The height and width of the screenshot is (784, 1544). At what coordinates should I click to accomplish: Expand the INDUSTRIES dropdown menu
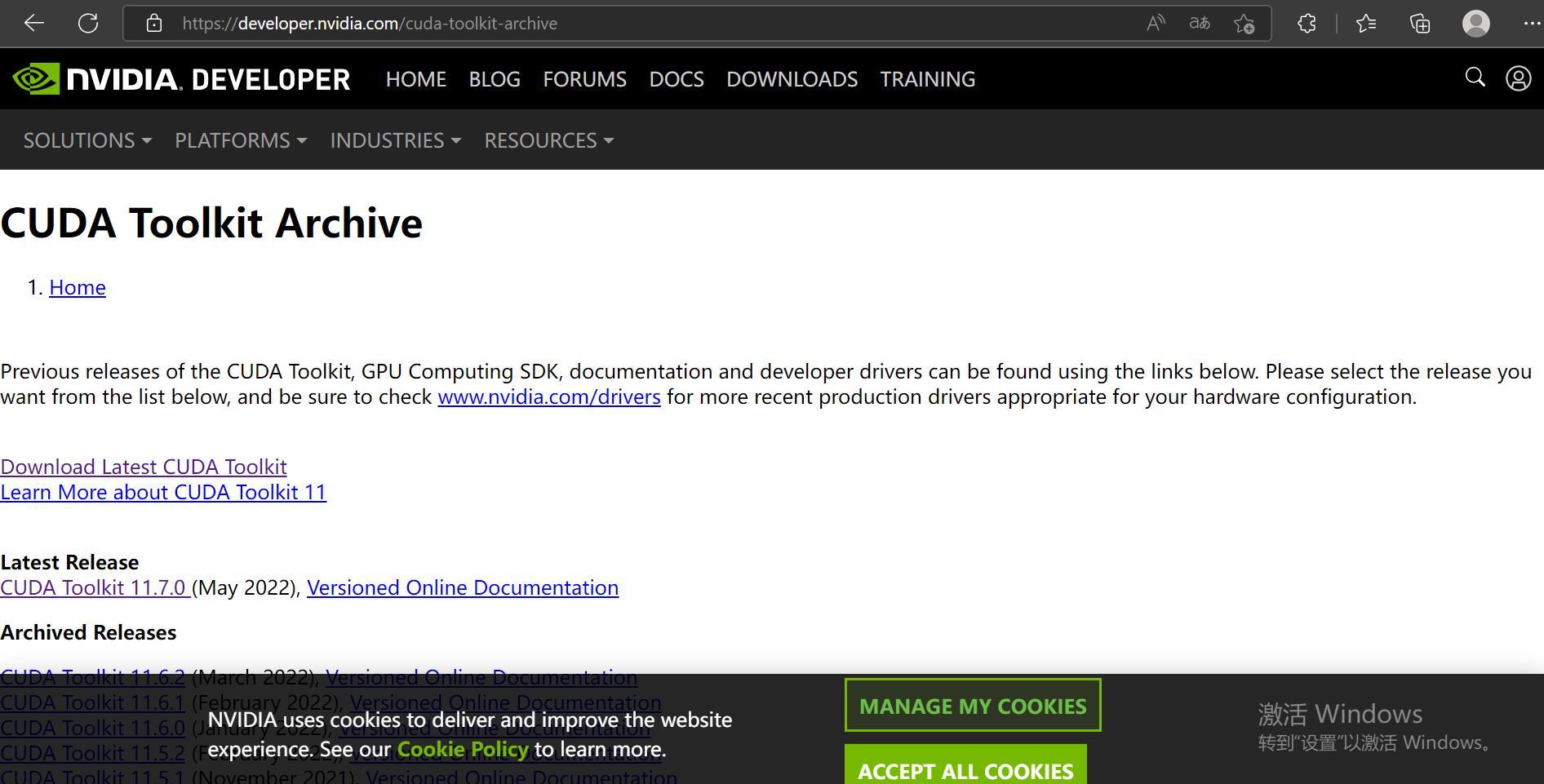(396, 140)
